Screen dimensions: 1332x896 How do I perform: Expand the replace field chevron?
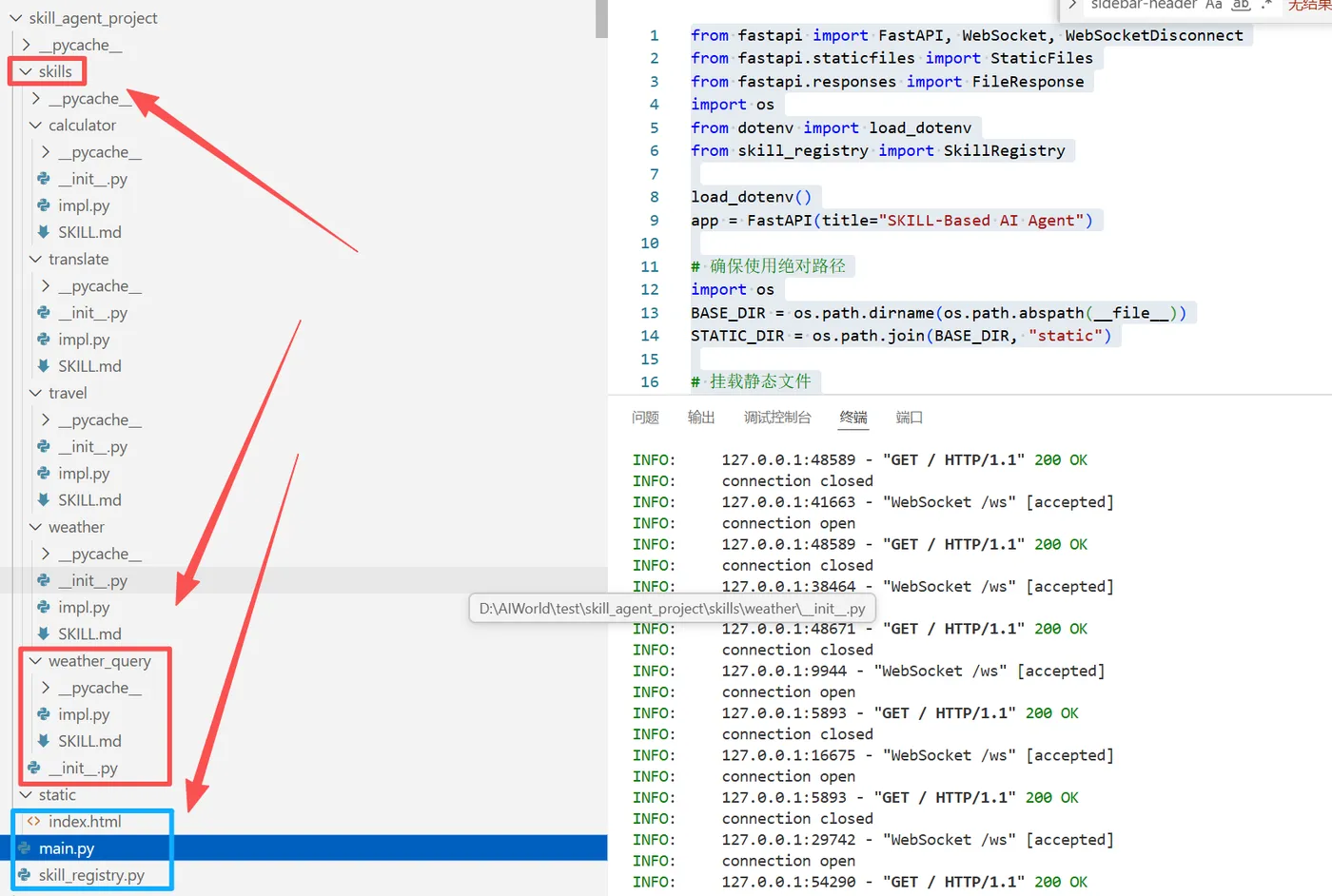[x=1072, y=5]
